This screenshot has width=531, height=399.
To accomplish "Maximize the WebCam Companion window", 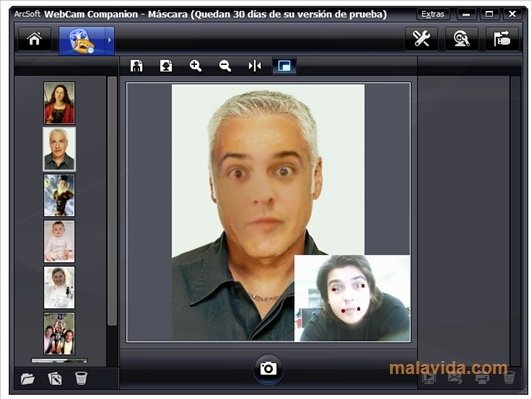I will (489, 14).
